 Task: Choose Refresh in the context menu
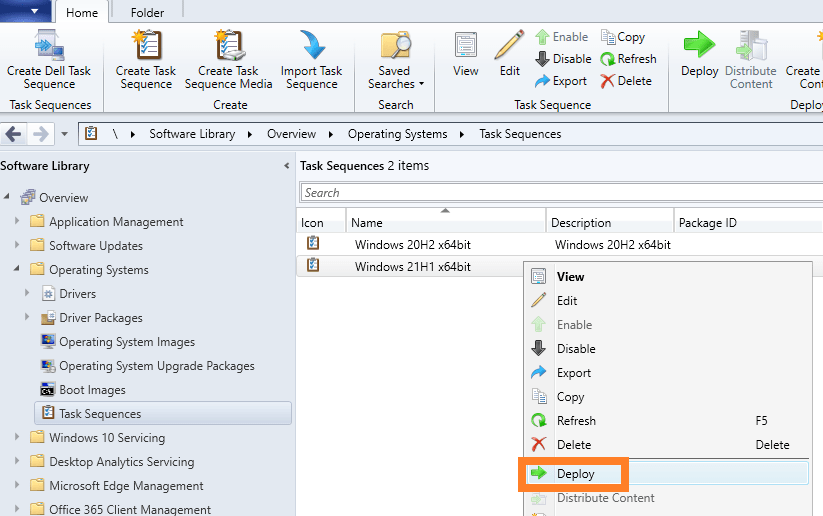(x=668, y=421)
